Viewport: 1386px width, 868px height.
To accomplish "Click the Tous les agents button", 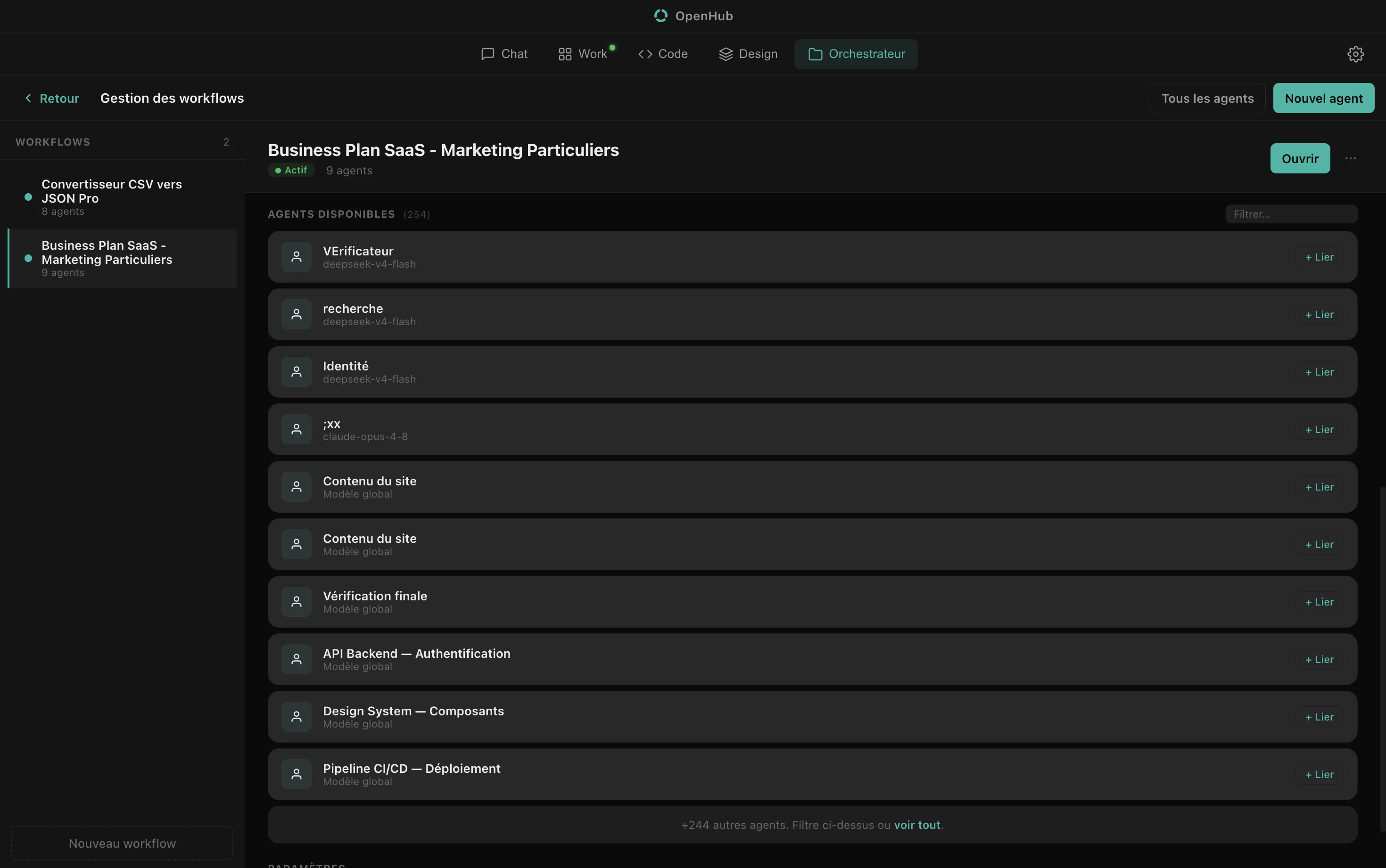I will pyautogui.click(x=1207, y=98).
